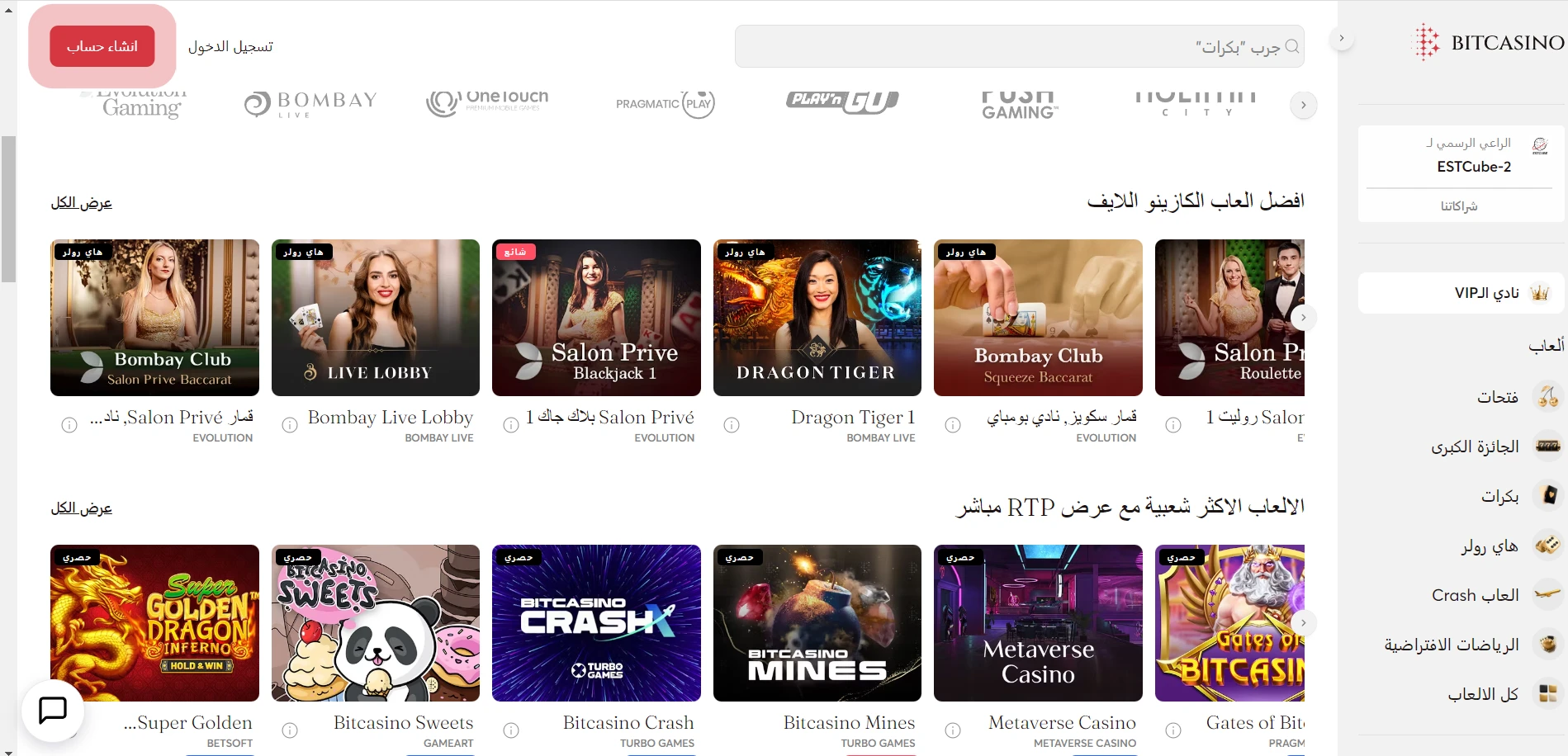Viewport: 1568px width, 756px height.
Task: Open the هاي رولر high roller category
Action: pos(1490,546)
